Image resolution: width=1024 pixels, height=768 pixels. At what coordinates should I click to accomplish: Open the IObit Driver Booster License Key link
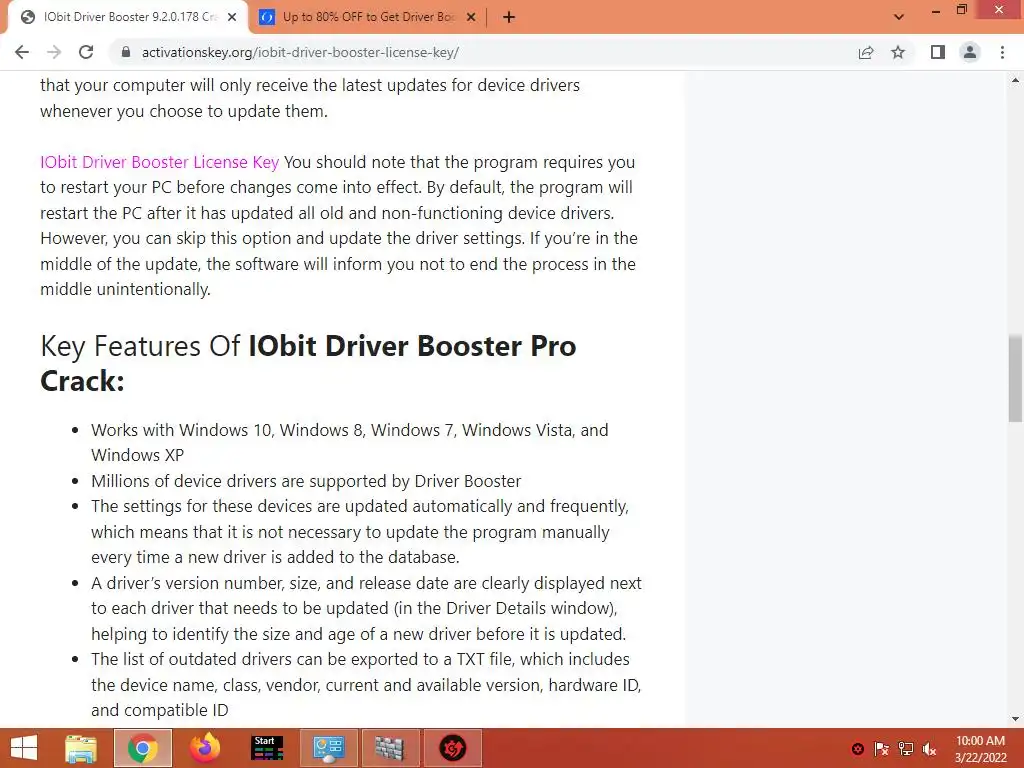click(x=159, y=162)
